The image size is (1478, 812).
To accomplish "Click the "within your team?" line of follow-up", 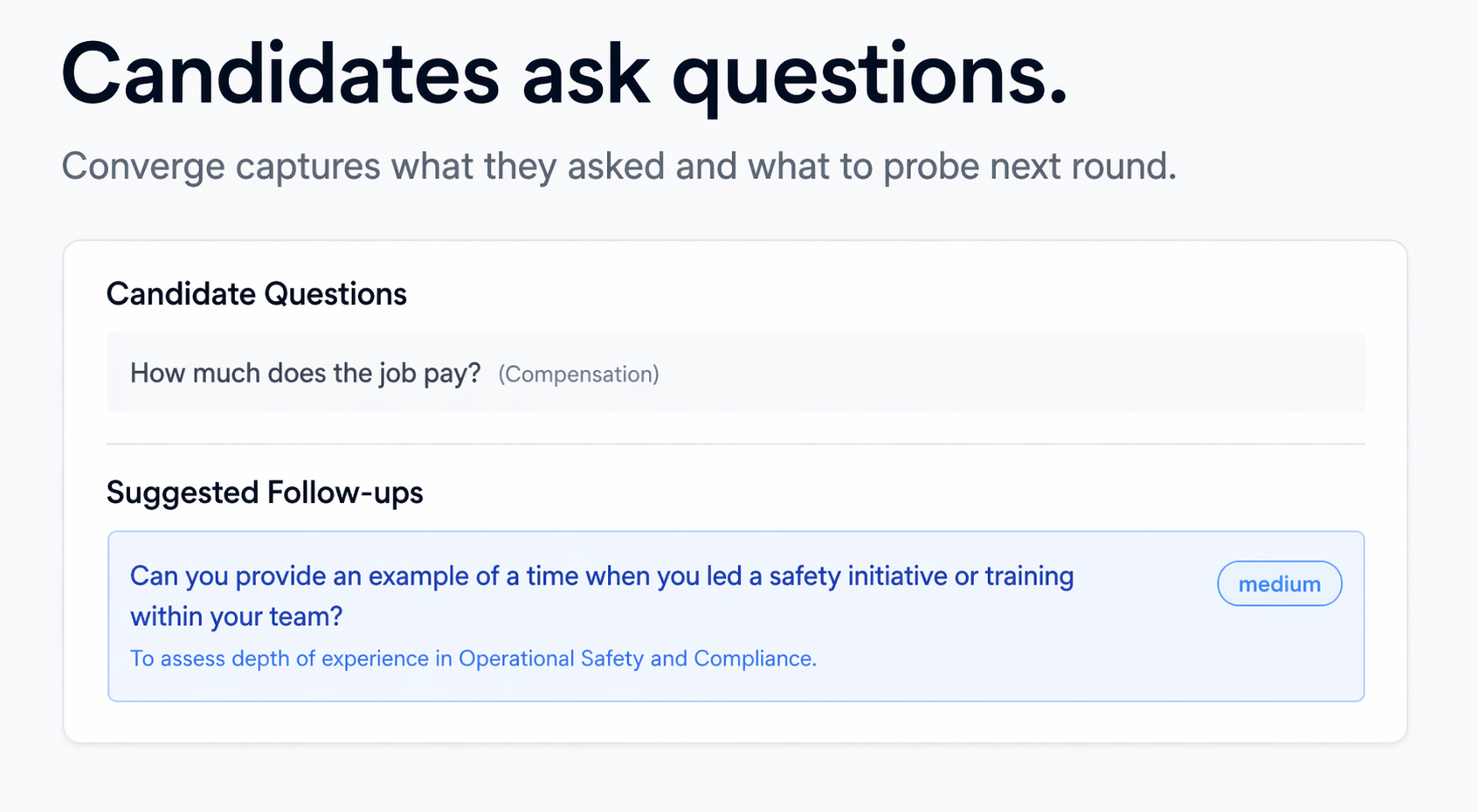I will click(236, 616).
